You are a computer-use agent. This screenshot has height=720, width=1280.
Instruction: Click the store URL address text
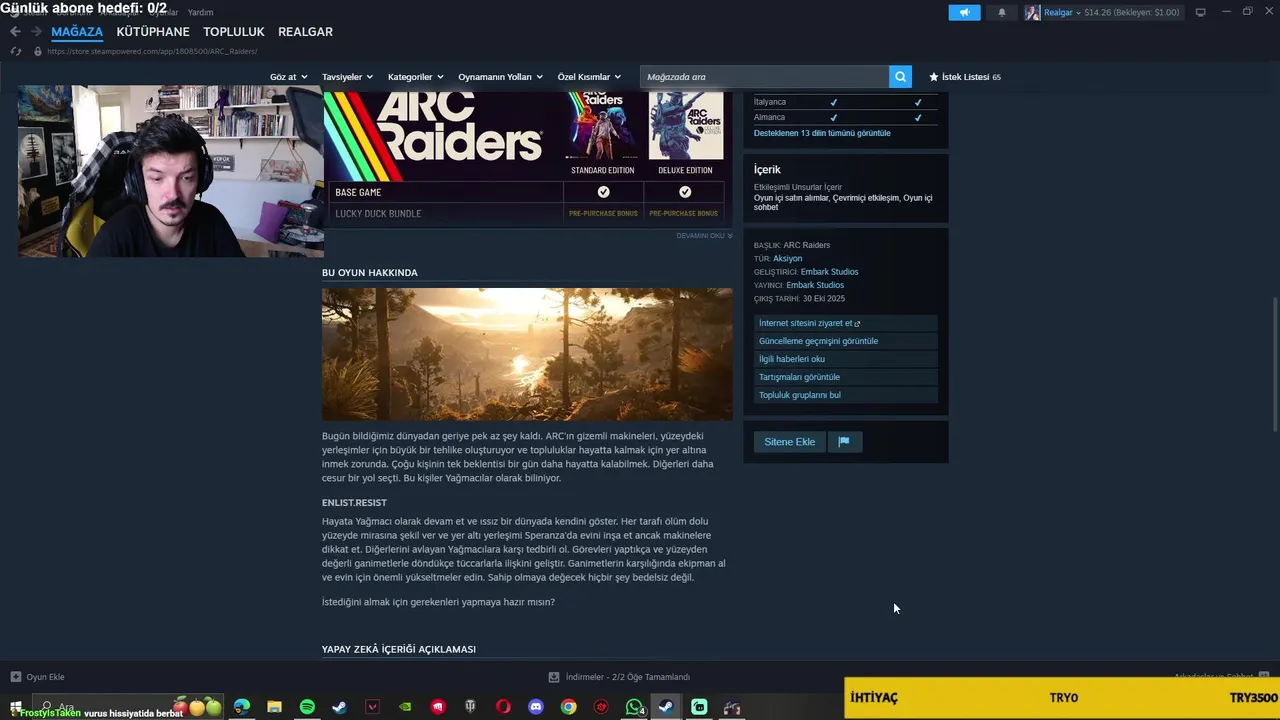(152, 51)
